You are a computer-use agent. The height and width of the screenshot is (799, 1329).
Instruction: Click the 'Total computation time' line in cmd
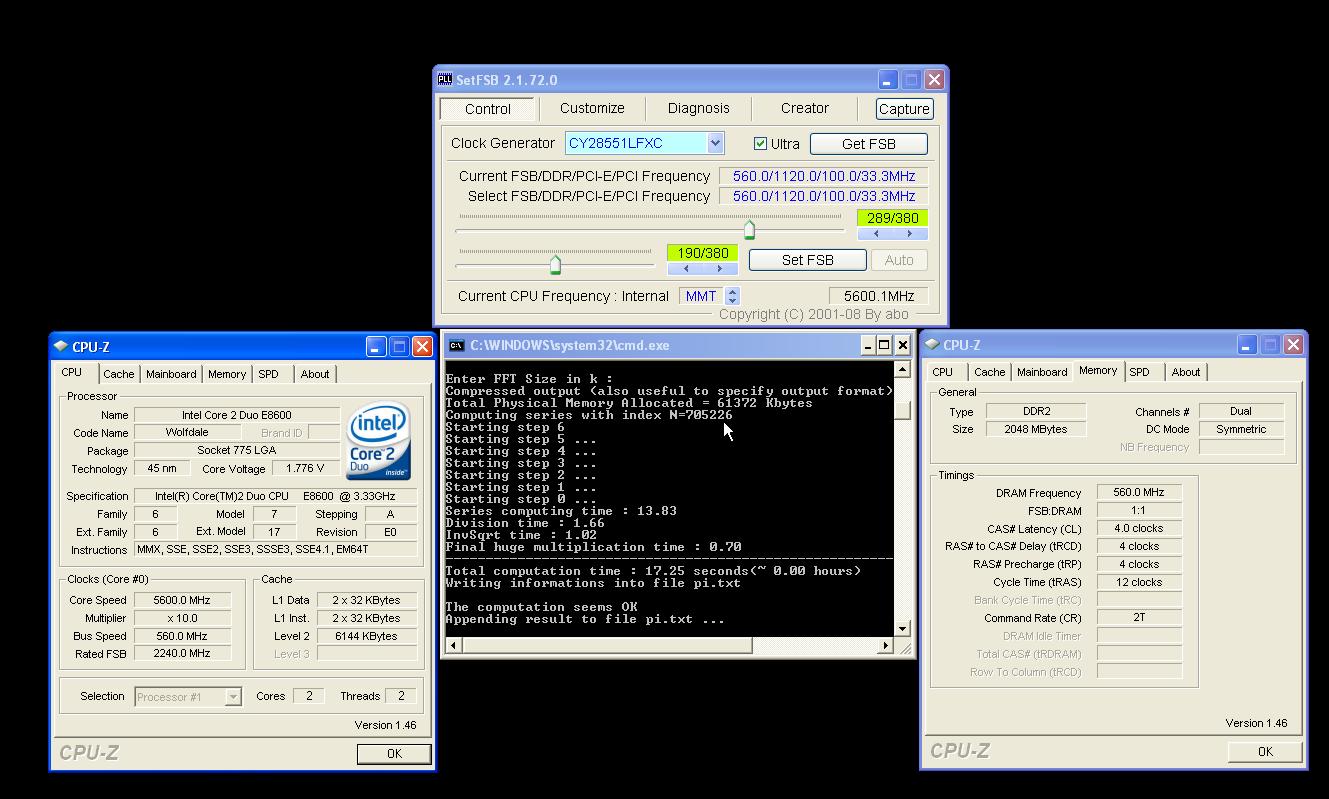pyautogui.click(x=653, y=571)
